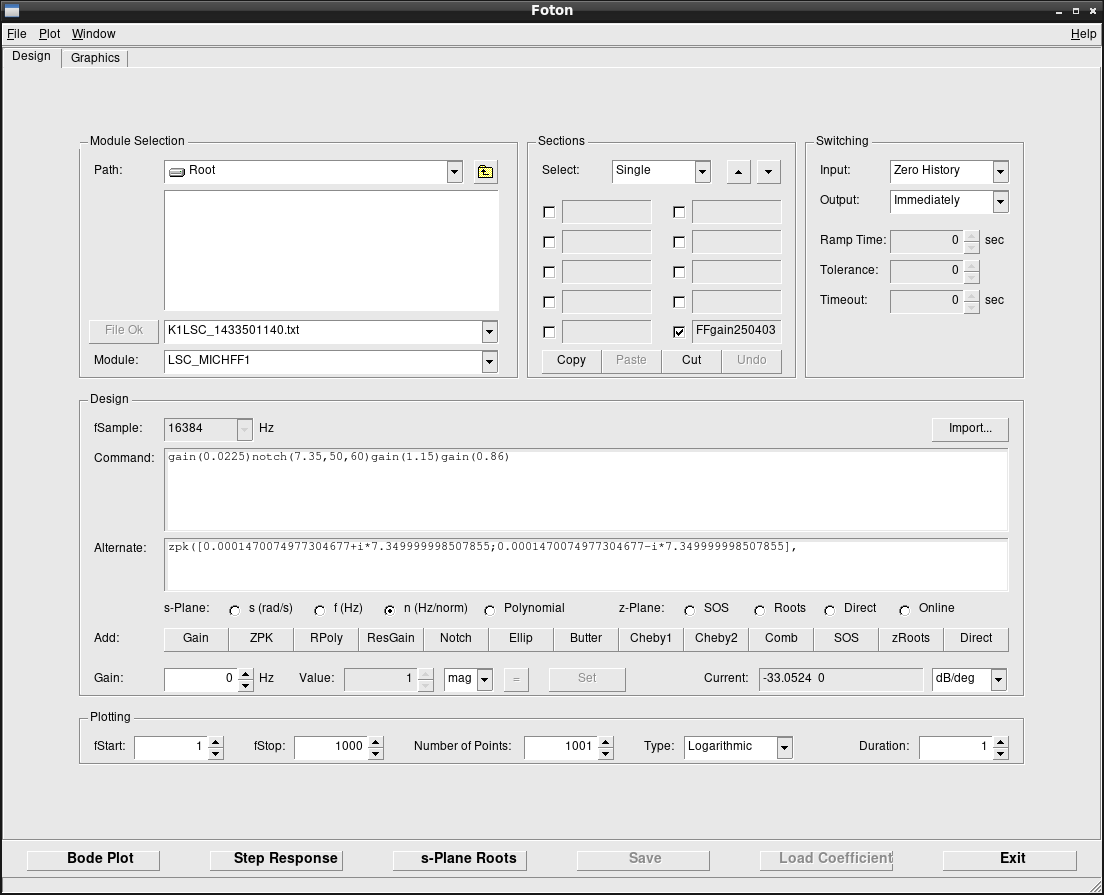This screenshot has height=895, width=1104.
Task: Click the Step Response button
Action: [x=277, y=859]
